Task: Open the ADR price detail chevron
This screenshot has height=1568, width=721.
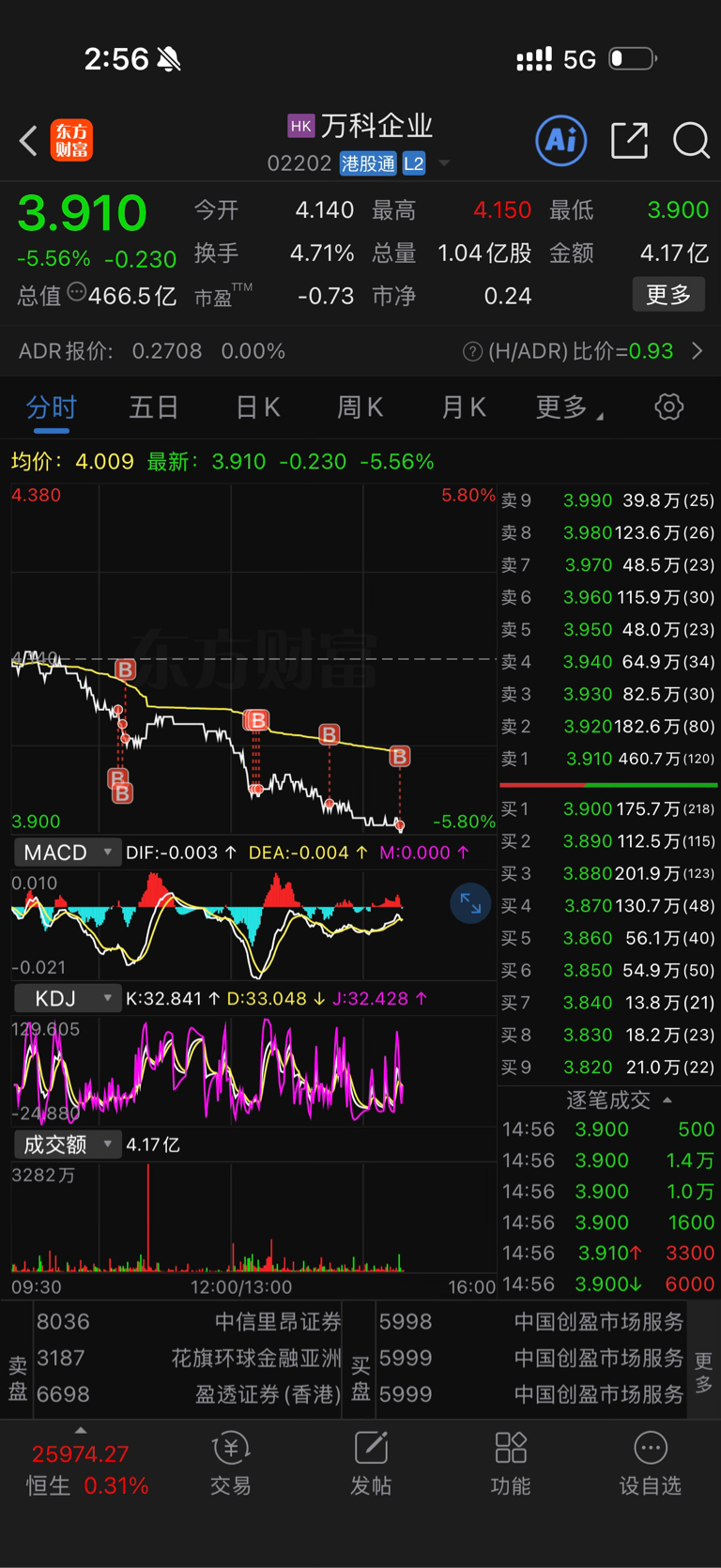Action: pyautogui.click(x=698, y=351)
